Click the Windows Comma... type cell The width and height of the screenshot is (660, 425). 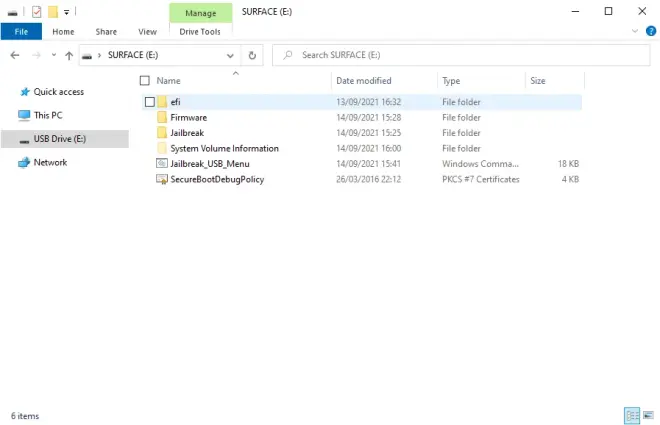point(480,164)
